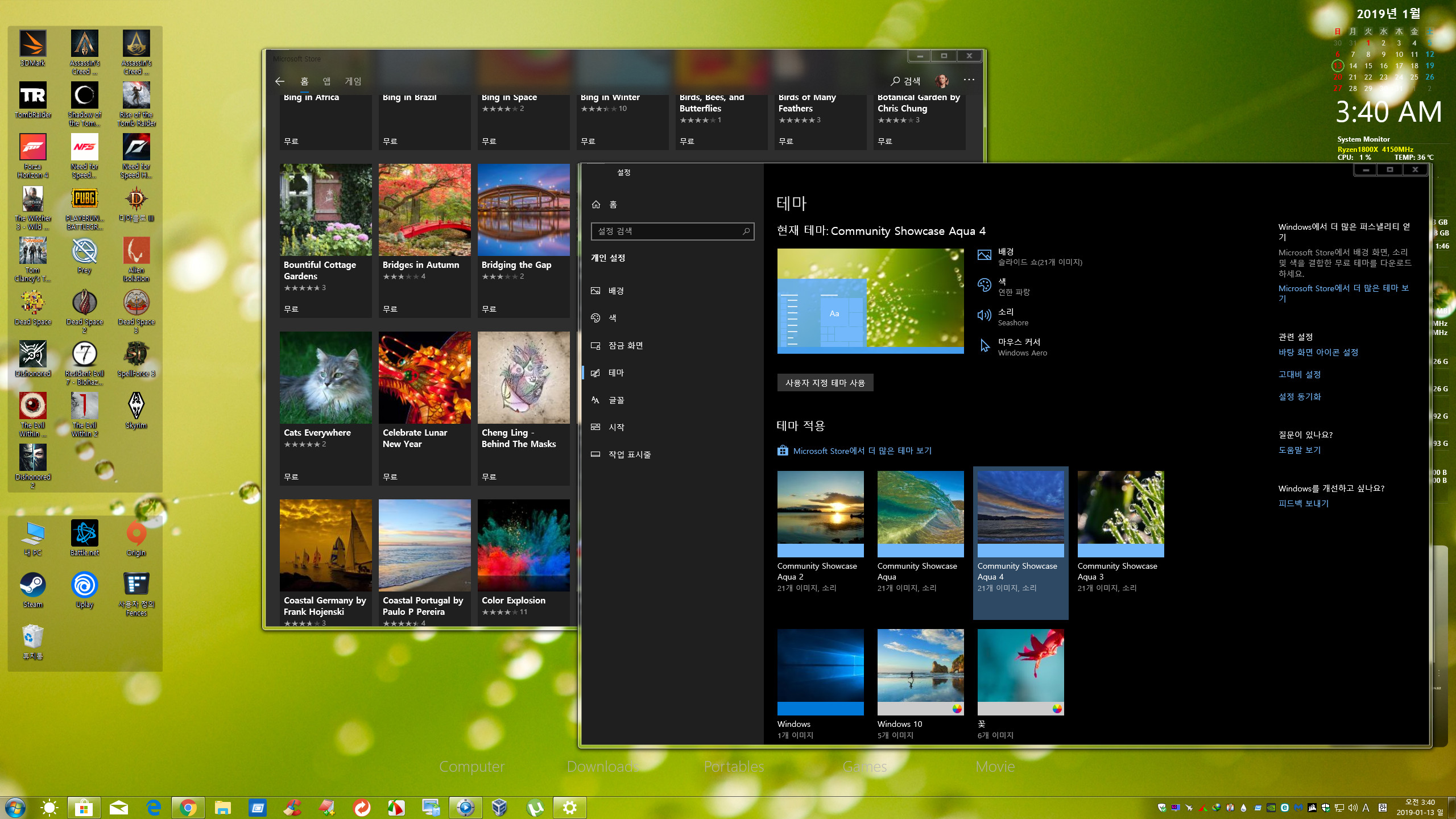Click 도움말 보기 link
Viewport: 1456px width, 819px height.
[1299, 450]
